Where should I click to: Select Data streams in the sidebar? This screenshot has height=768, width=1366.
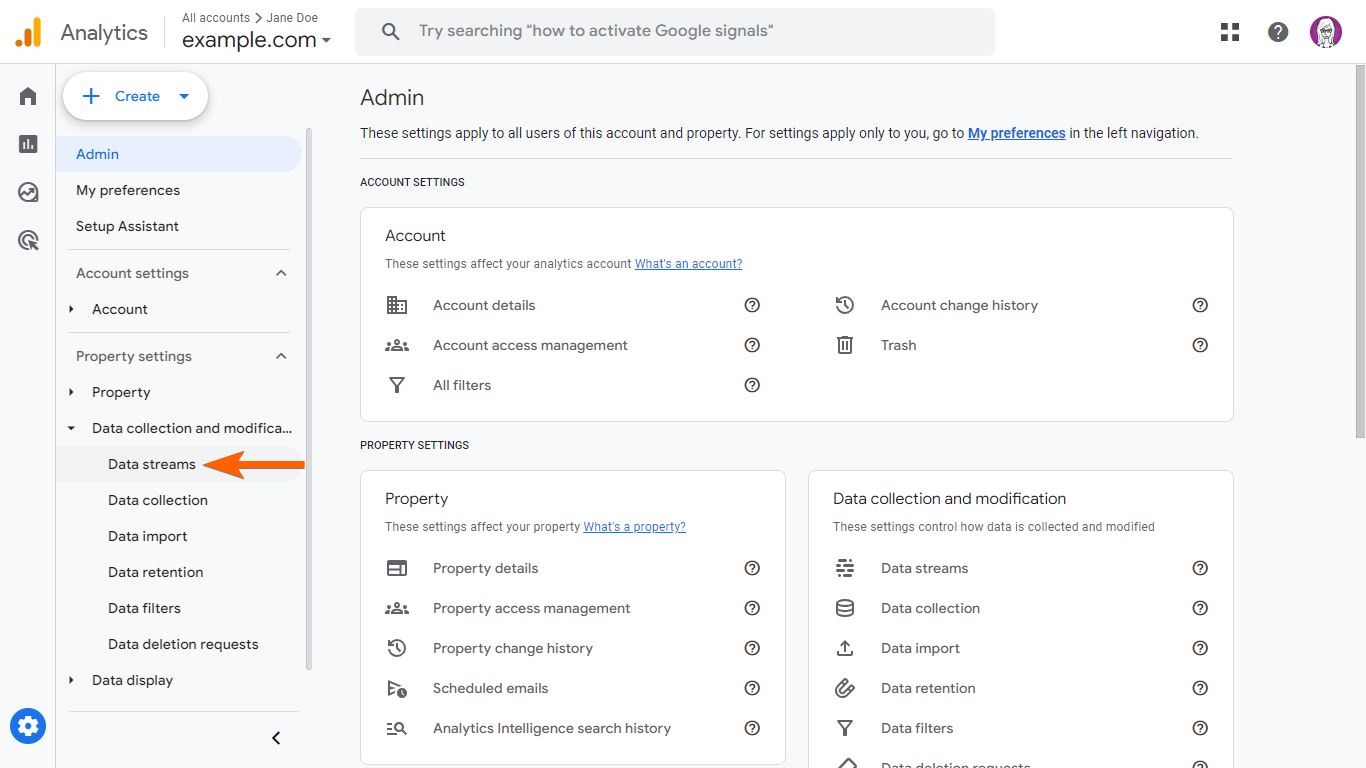[152, 464]
